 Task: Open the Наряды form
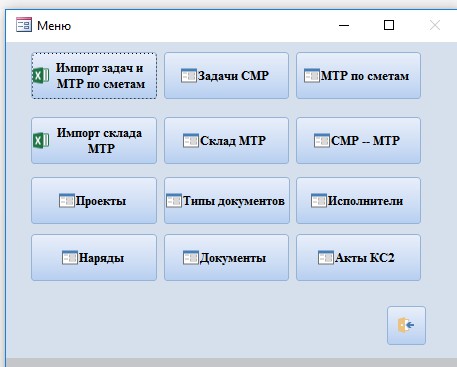(x=94, y=258)
